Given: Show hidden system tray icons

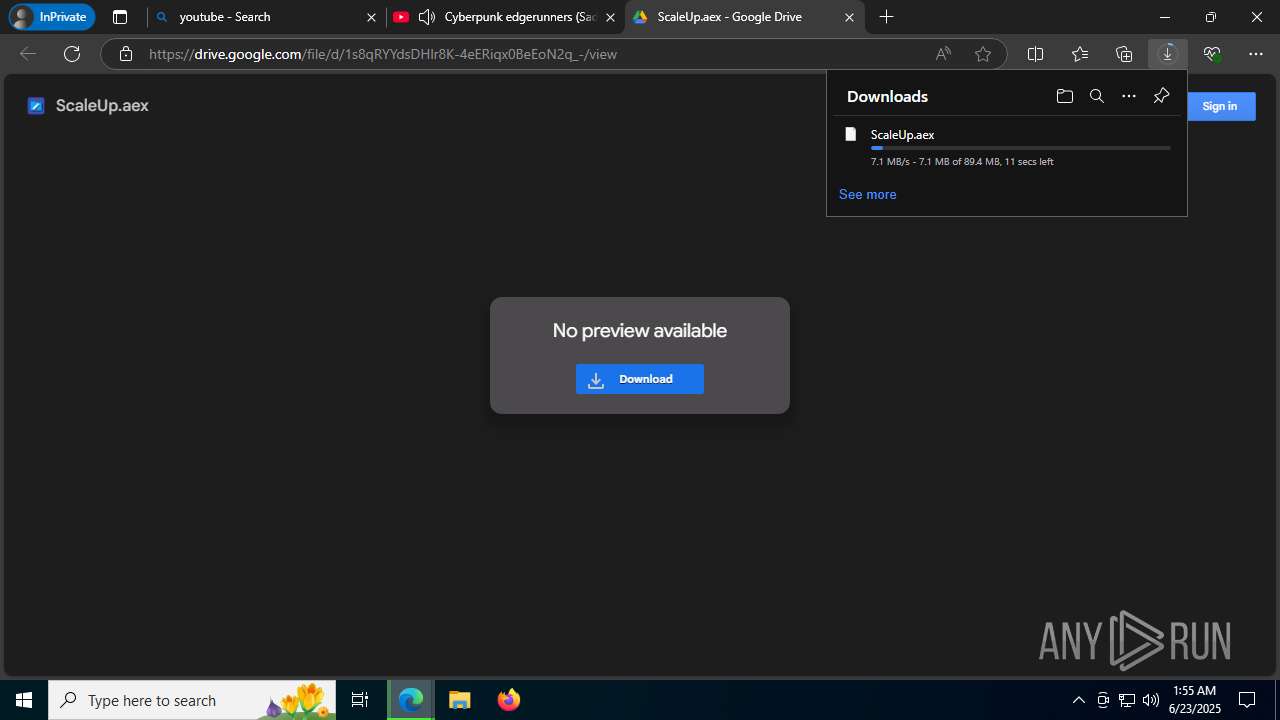Looking at the screenshot, I should (x=1078, y=700).
